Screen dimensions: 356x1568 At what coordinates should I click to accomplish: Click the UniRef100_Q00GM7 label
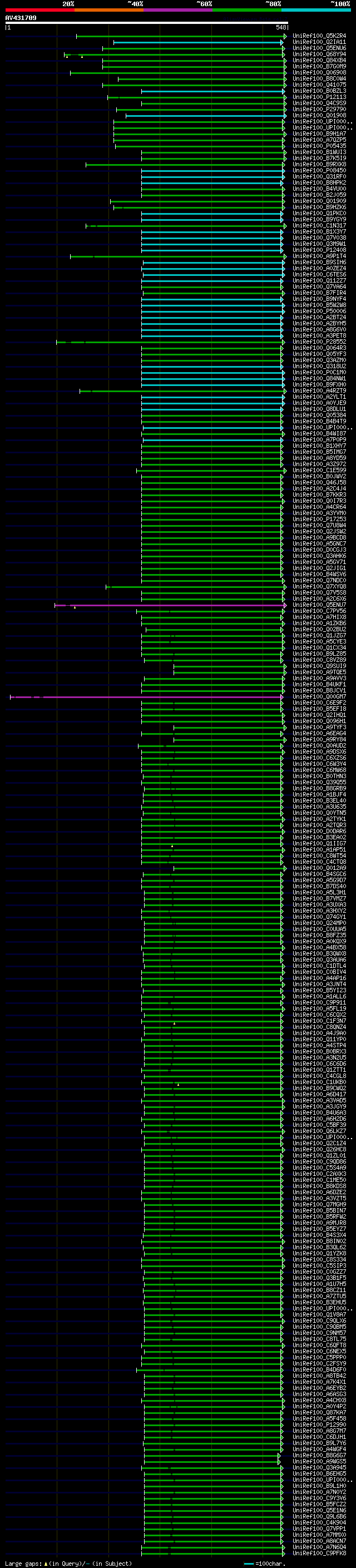point(319,697)
